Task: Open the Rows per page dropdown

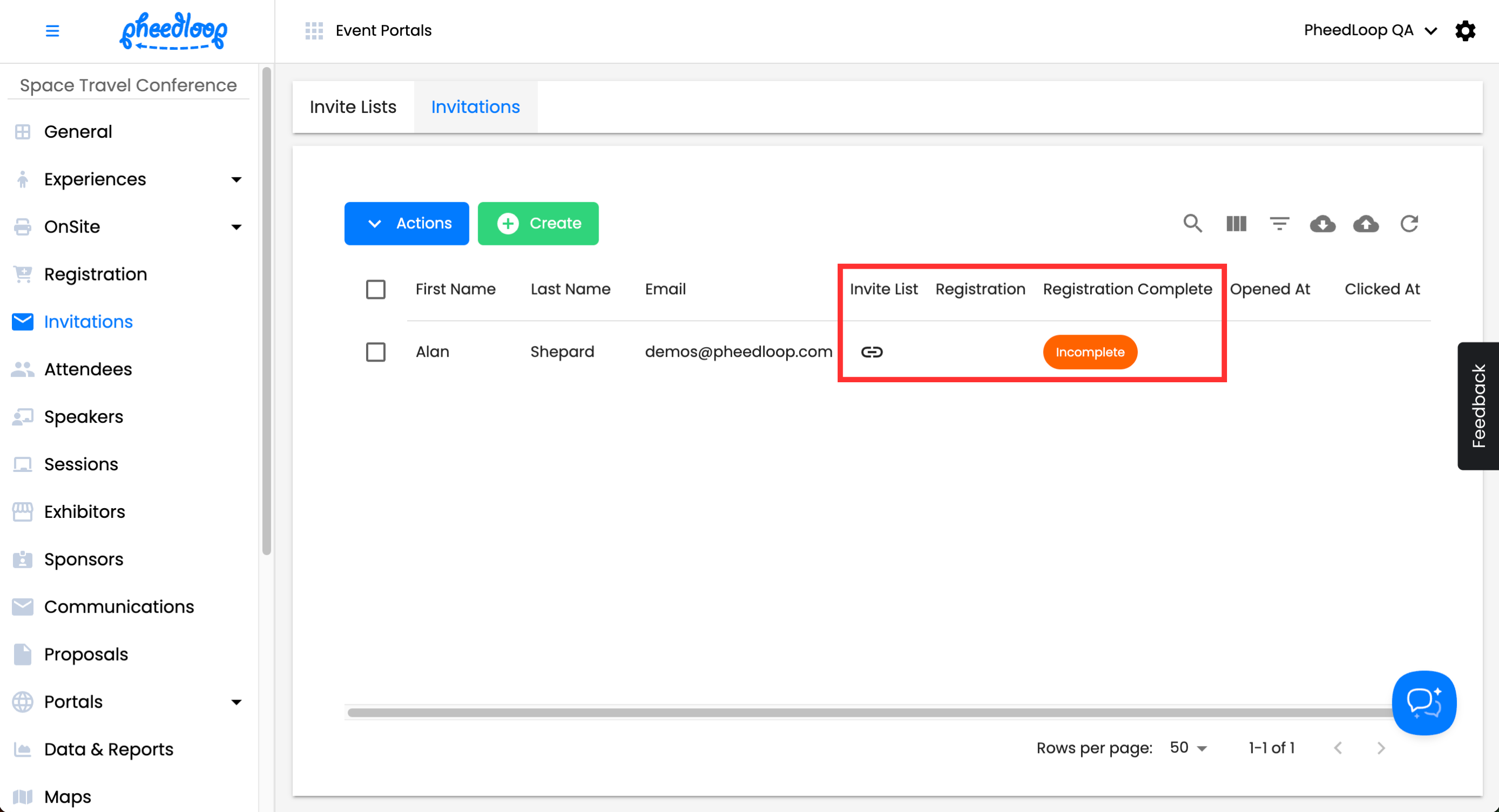Action: [x=1188, y=748]
